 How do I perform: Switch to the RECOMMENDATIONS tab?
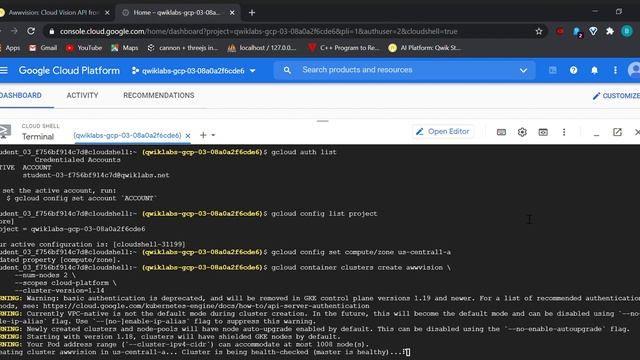159,95
